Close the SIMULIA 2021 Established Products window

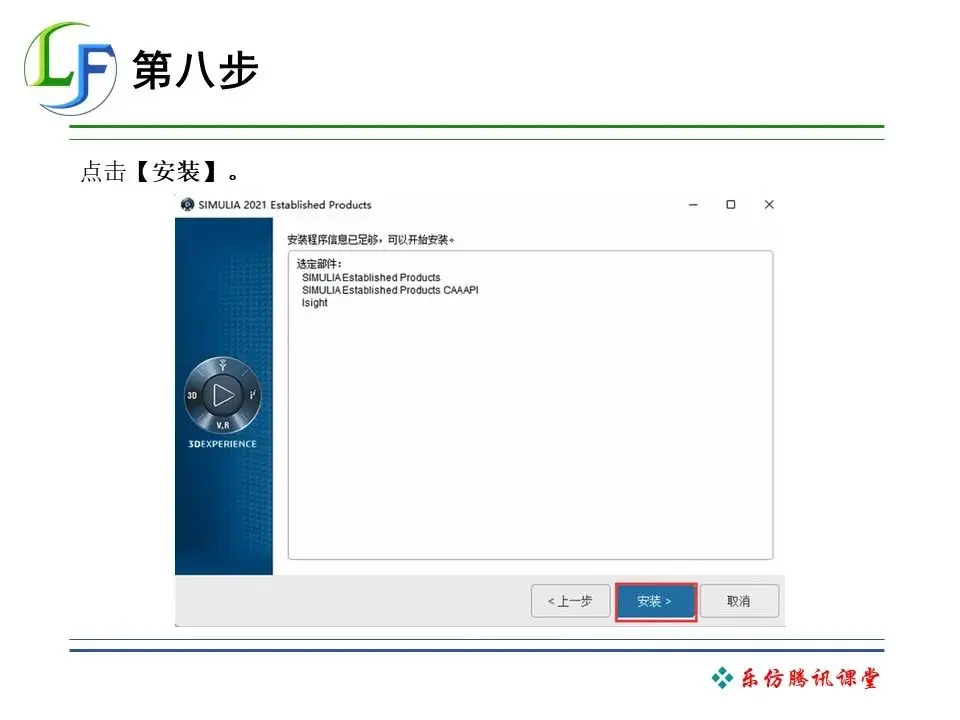[769, 204]
